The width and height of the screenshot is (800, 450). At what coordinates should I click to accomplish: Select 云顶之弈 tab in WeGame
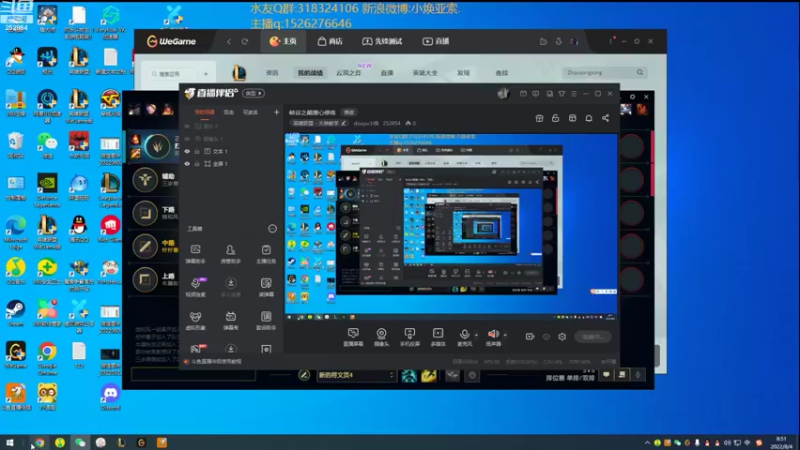(x=349, y=73)
